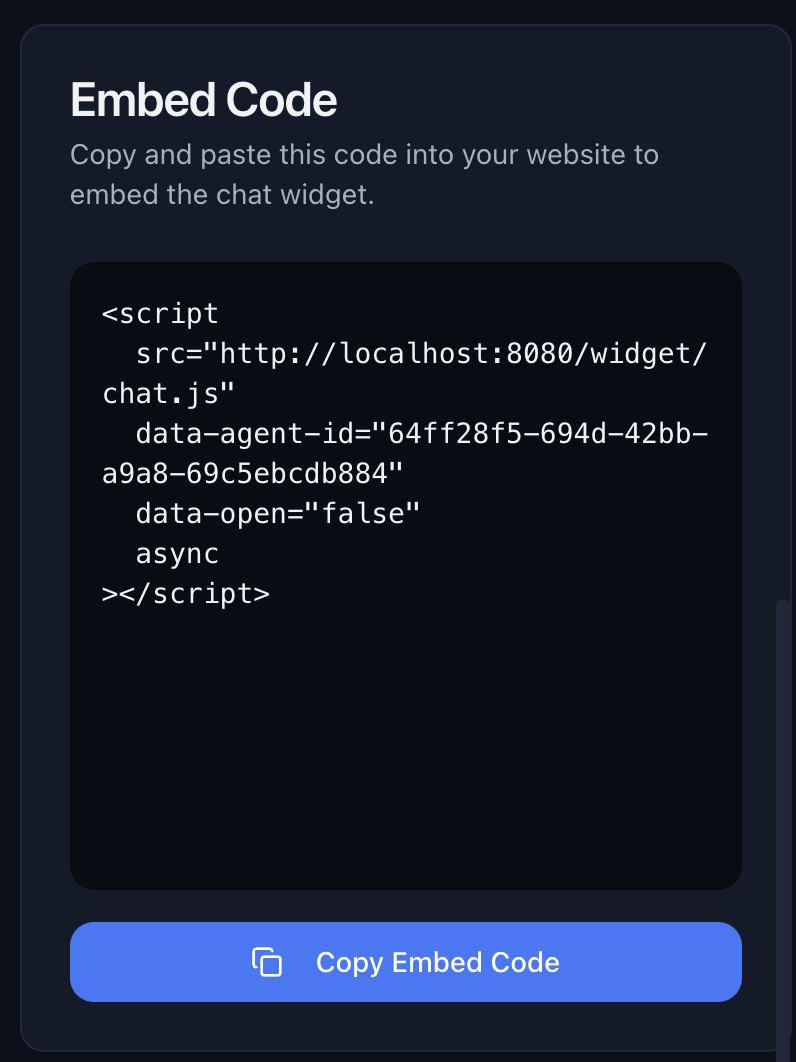Click the opening <script tag text
Viewport: 796px width, 1062px height.
(160, 313)
